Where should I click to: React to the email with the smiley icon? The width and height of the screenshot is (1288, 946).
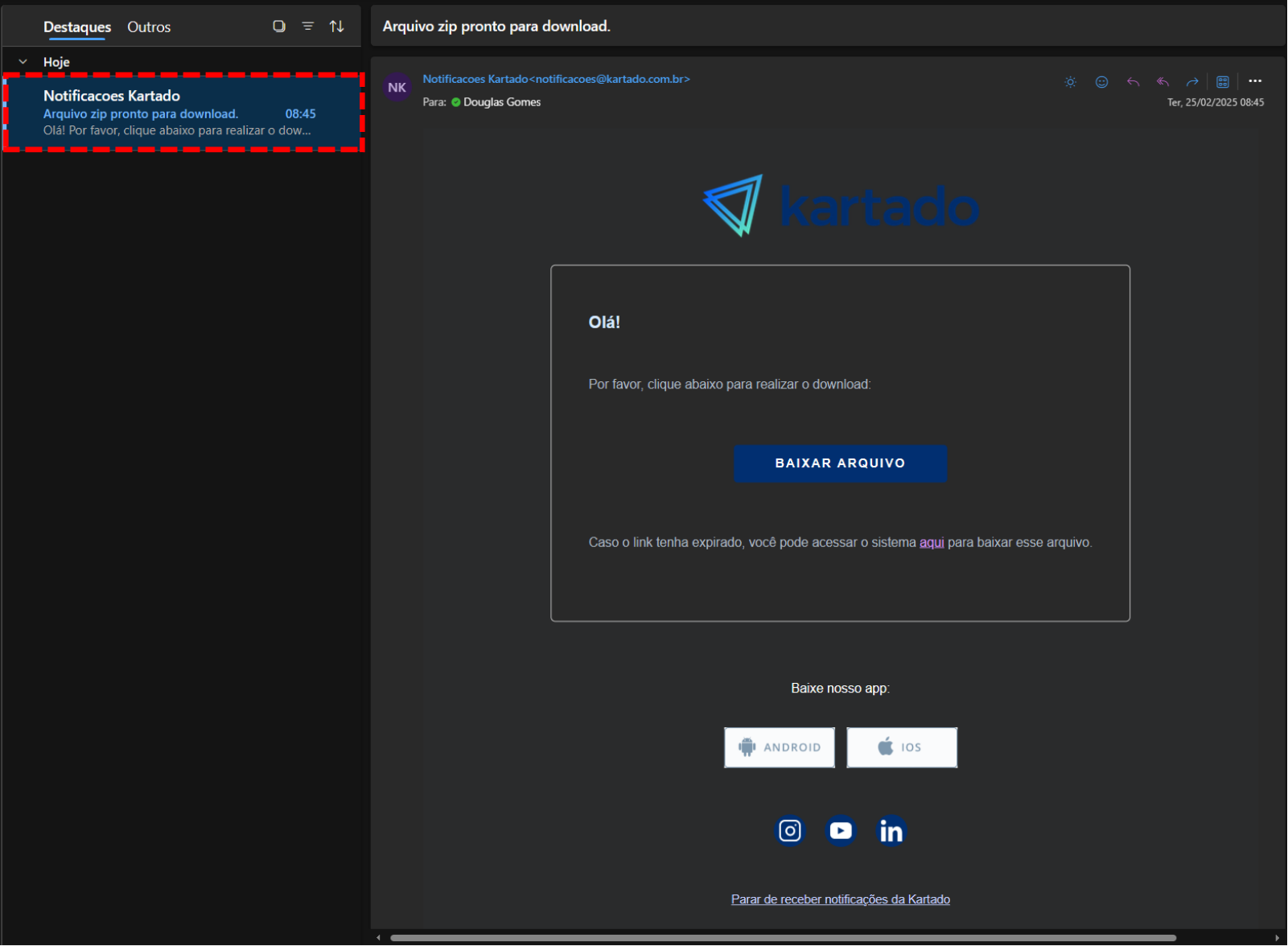tap(1101, 82)
